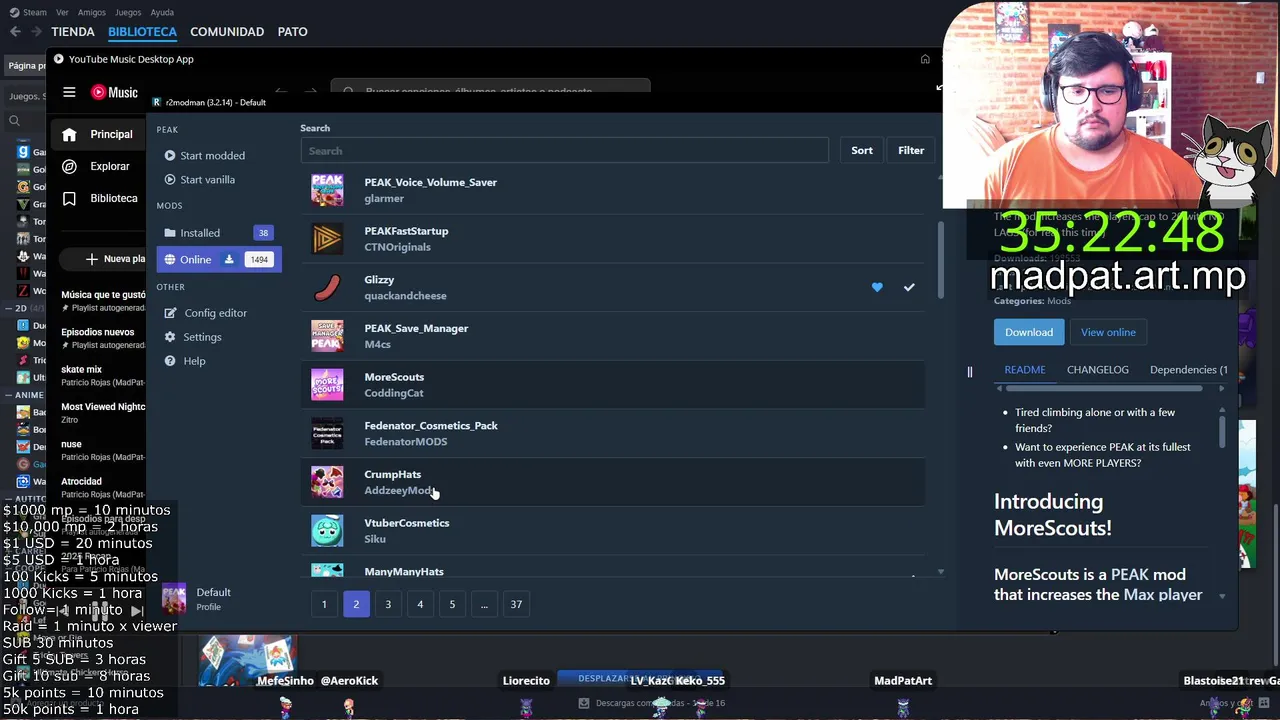Go to page 4 of mods
Image resolution: width=1280 pixels, height=720 pixels.
(420, 604)
